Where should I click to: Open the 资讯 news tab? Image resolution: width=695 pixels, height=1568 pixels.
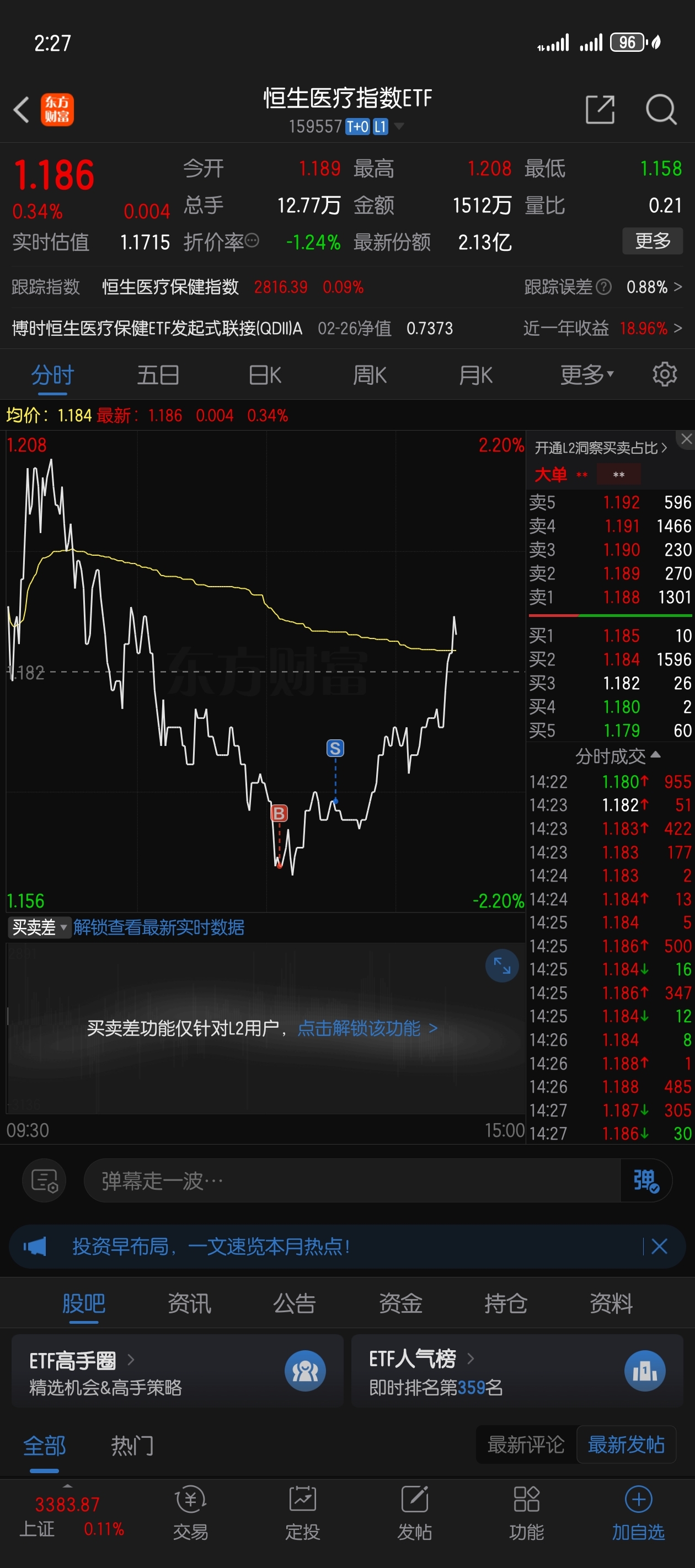pyautogui.click(x=189, y=1303)
